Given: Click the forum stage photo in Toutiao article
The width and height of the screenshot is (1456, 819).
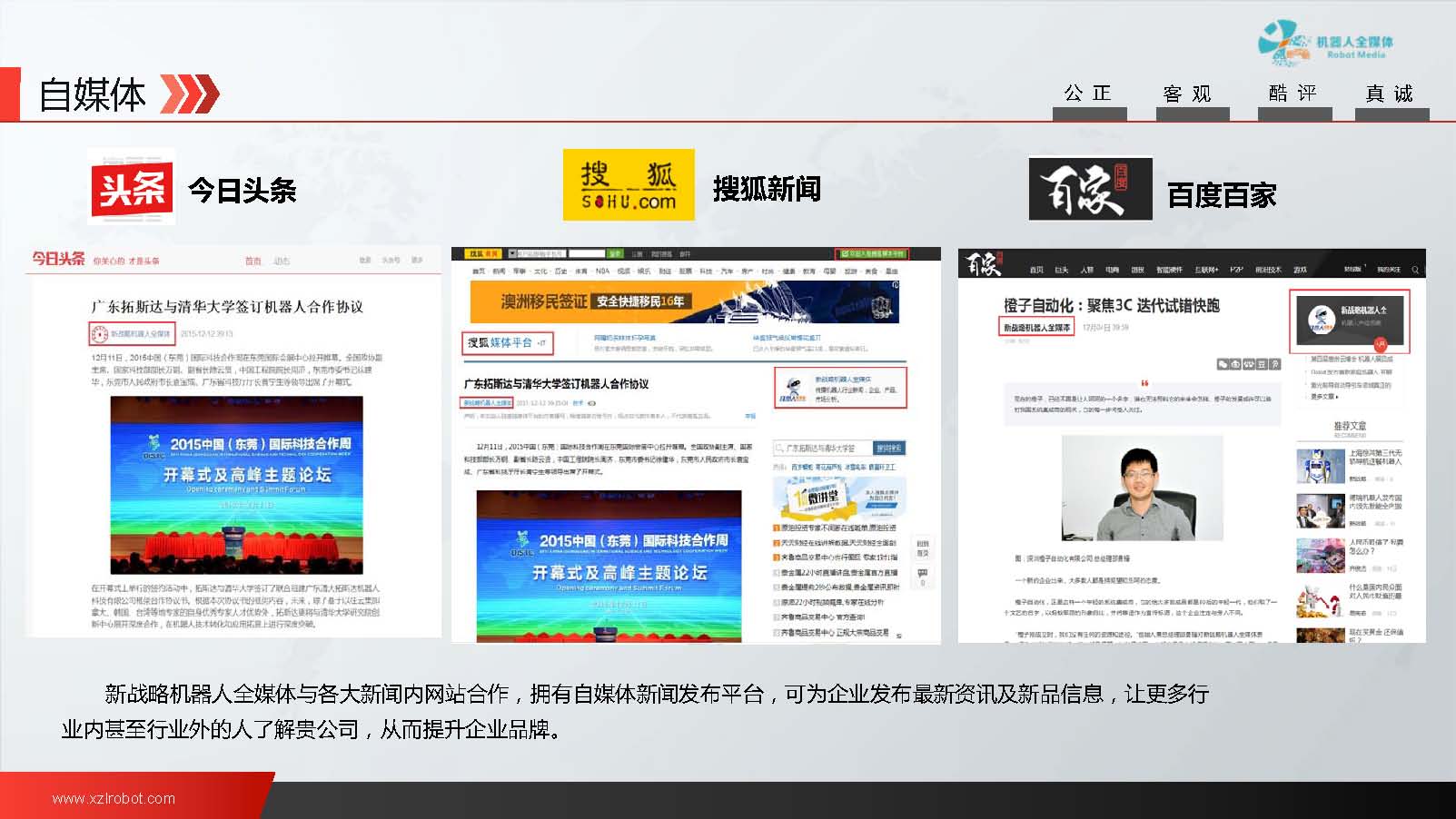Looking at the screenshot, I should [236, 485].
